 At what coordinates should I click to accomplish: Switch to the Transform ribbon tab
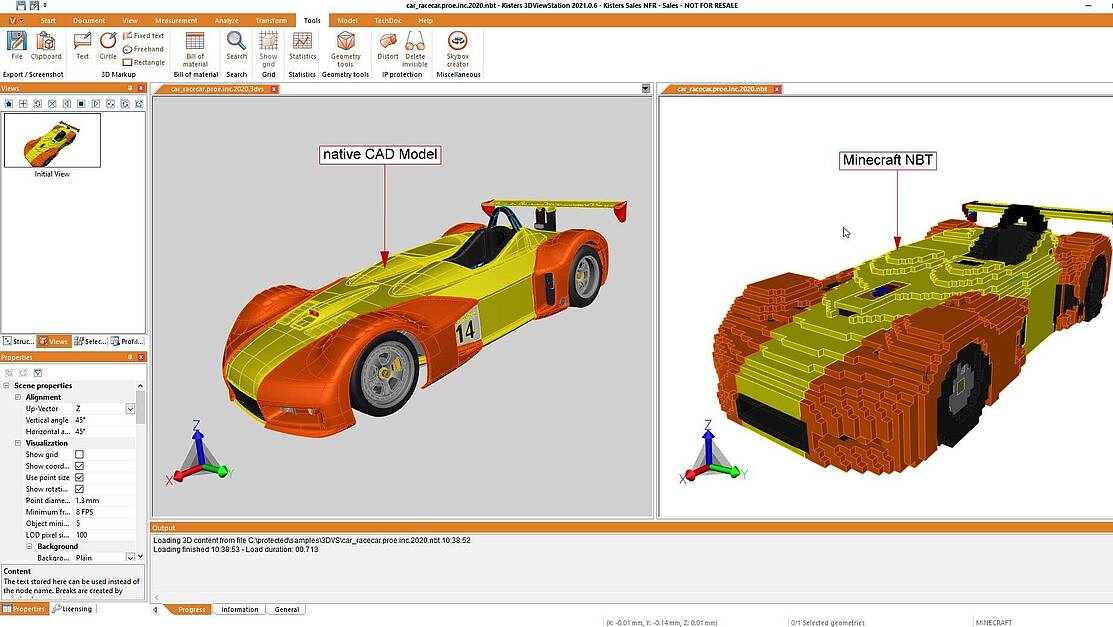pyautogui.click(x=271, y=21)
